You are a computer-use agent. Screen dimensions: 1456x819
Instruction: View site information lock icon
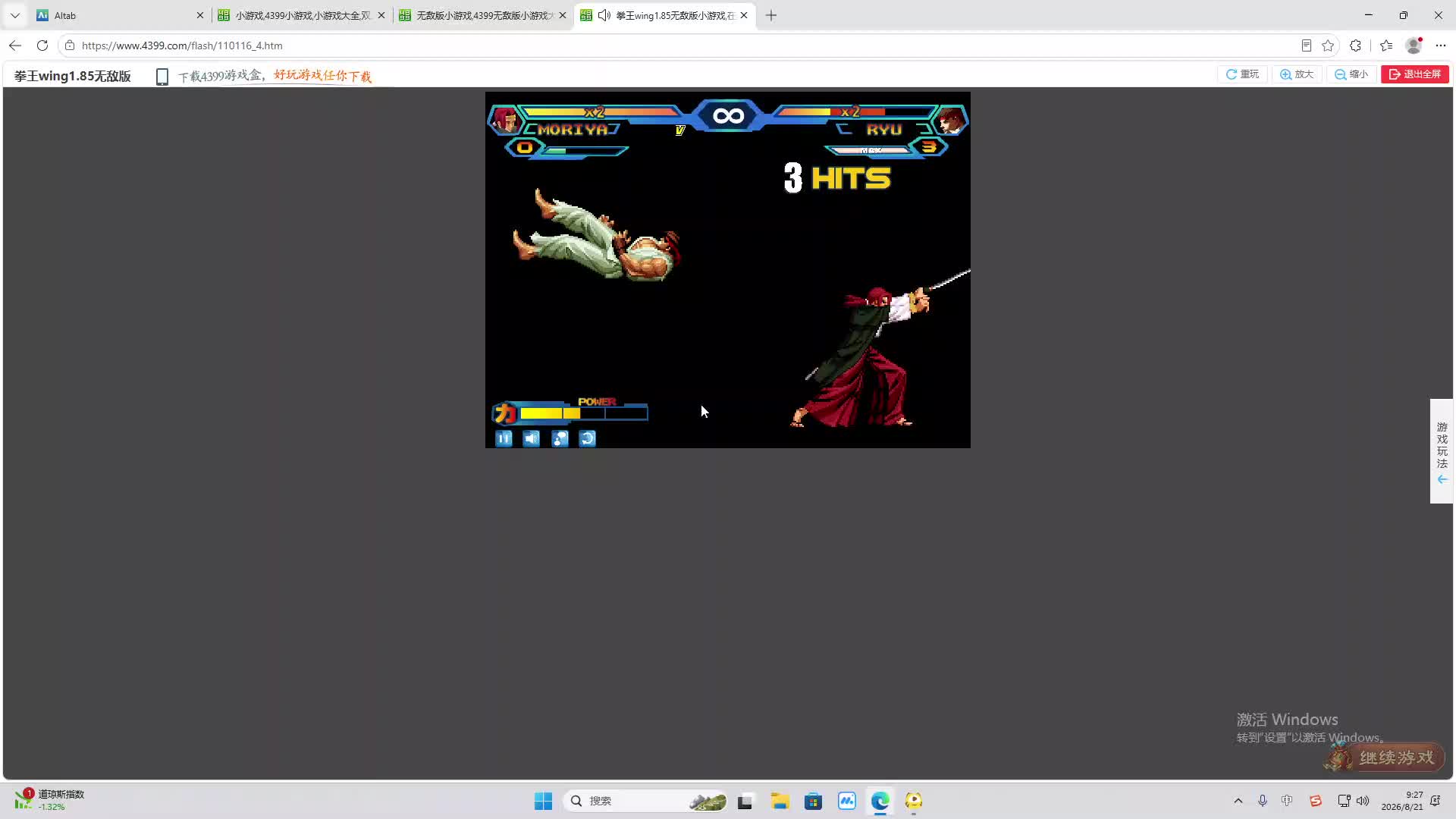click(70, 45)
